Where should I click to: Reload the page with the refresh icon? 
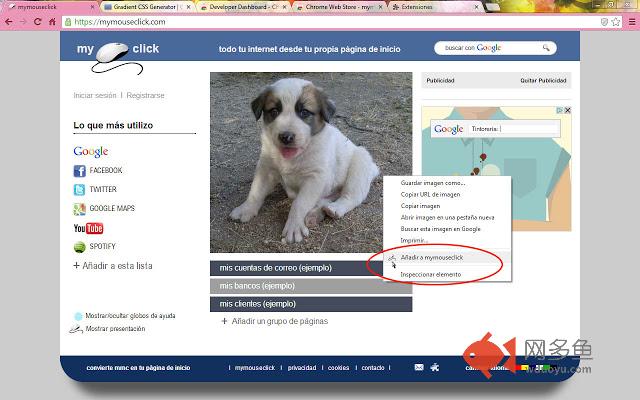pyautogui.click(x=38, y=22)
